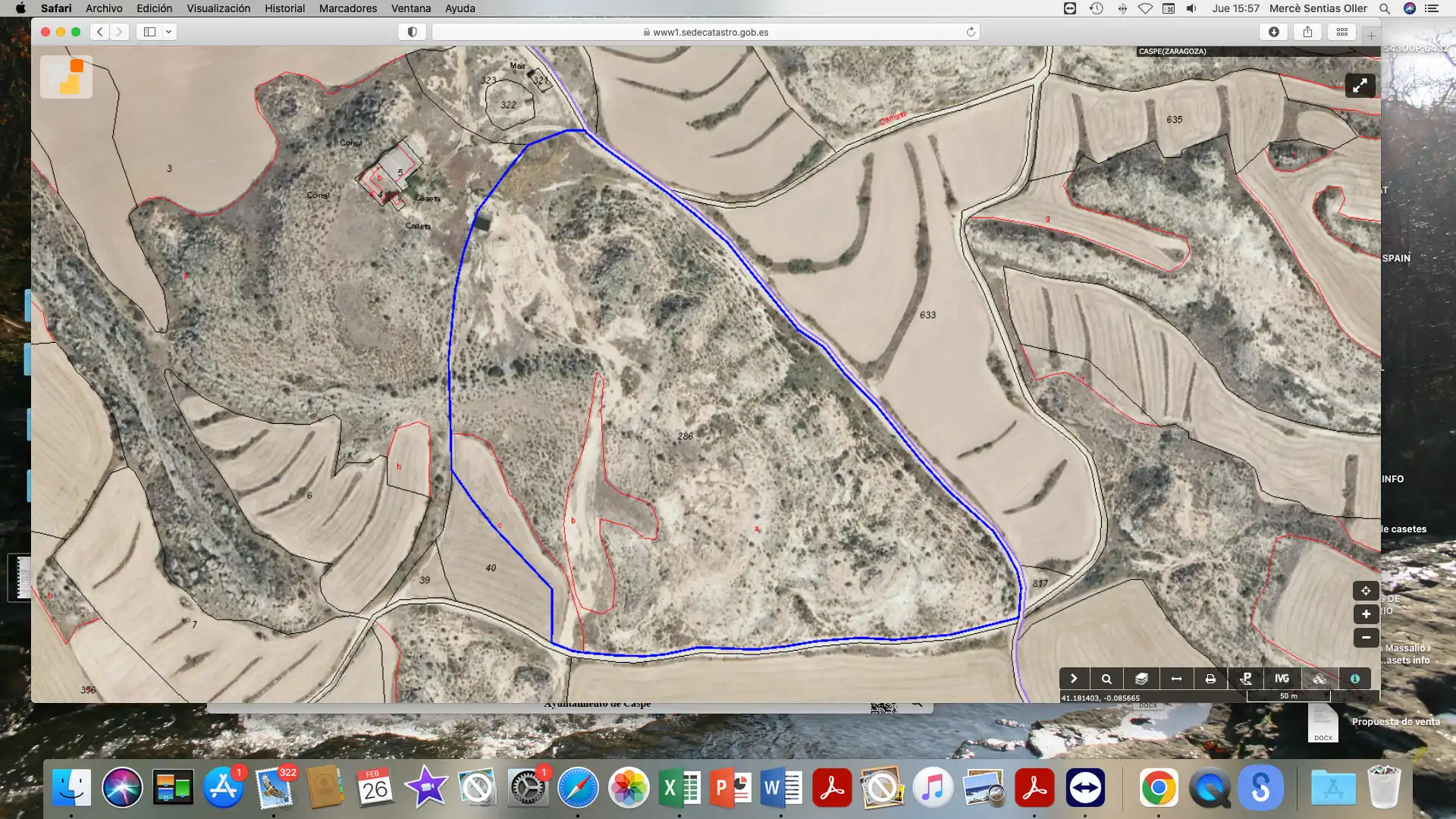This screenshot has width=1456, height=819.
Task: Open the sidebar options dropdown arrow
Action: (x=169, y=32)
